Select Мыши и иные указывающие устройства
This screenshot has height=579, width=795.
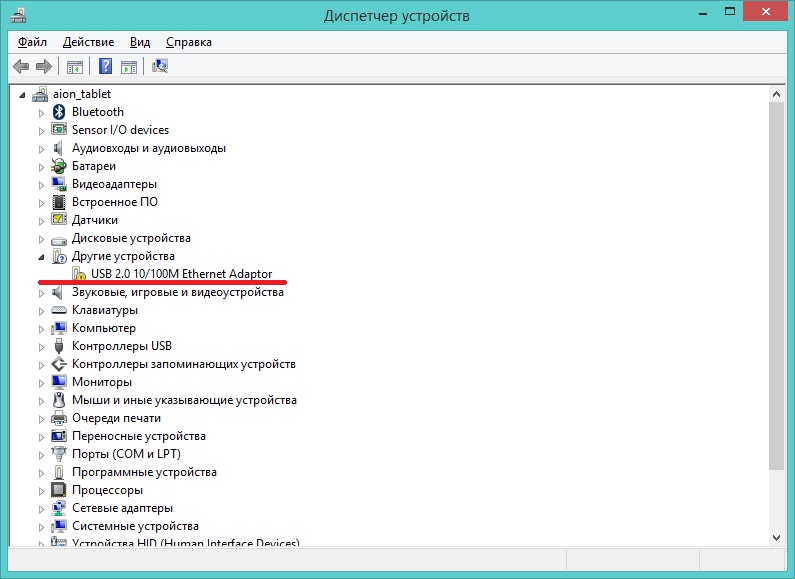pos(184,400)
